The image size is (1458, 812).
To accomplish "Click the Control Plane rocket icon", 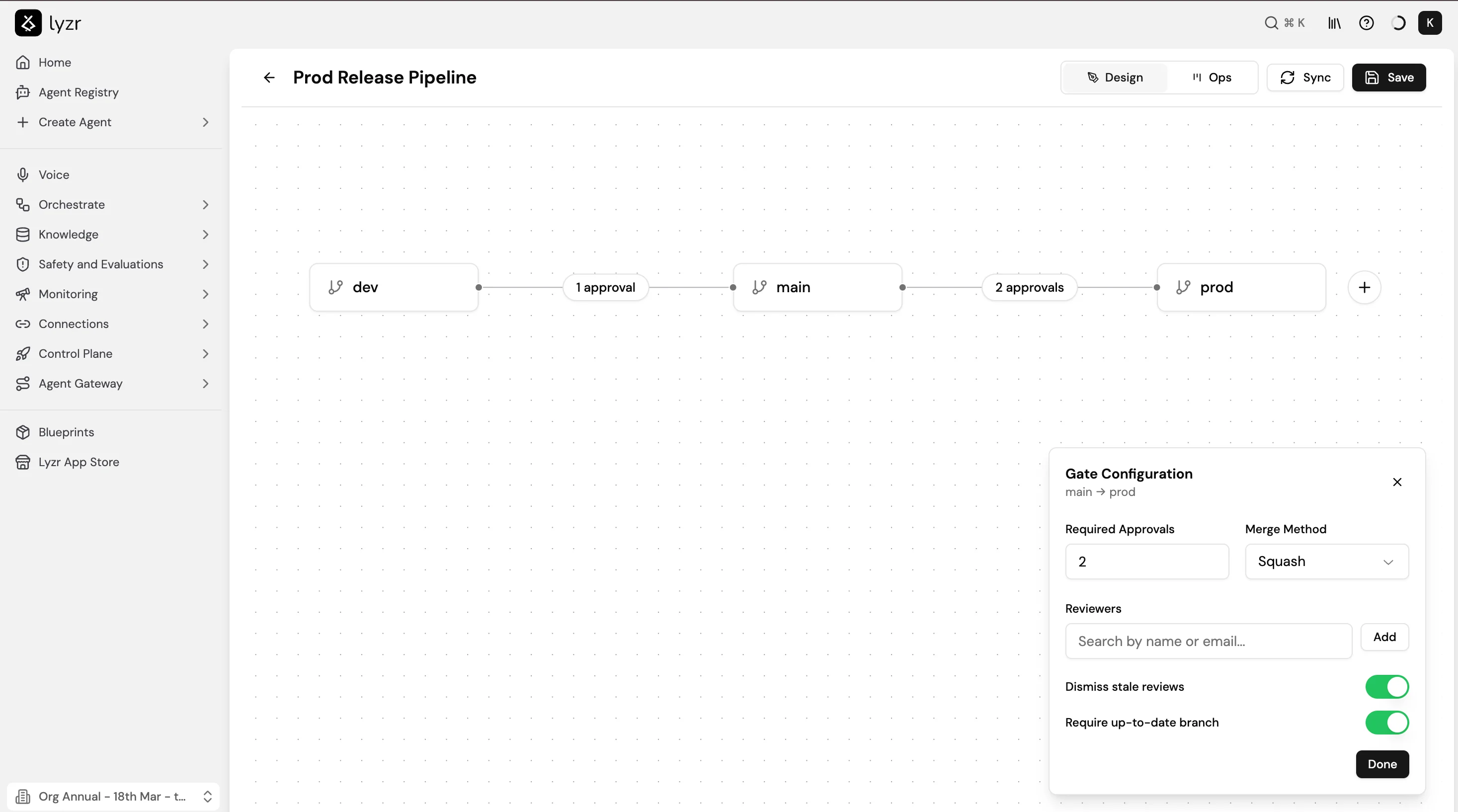I will pyautogui.click(x=23, y=354).
